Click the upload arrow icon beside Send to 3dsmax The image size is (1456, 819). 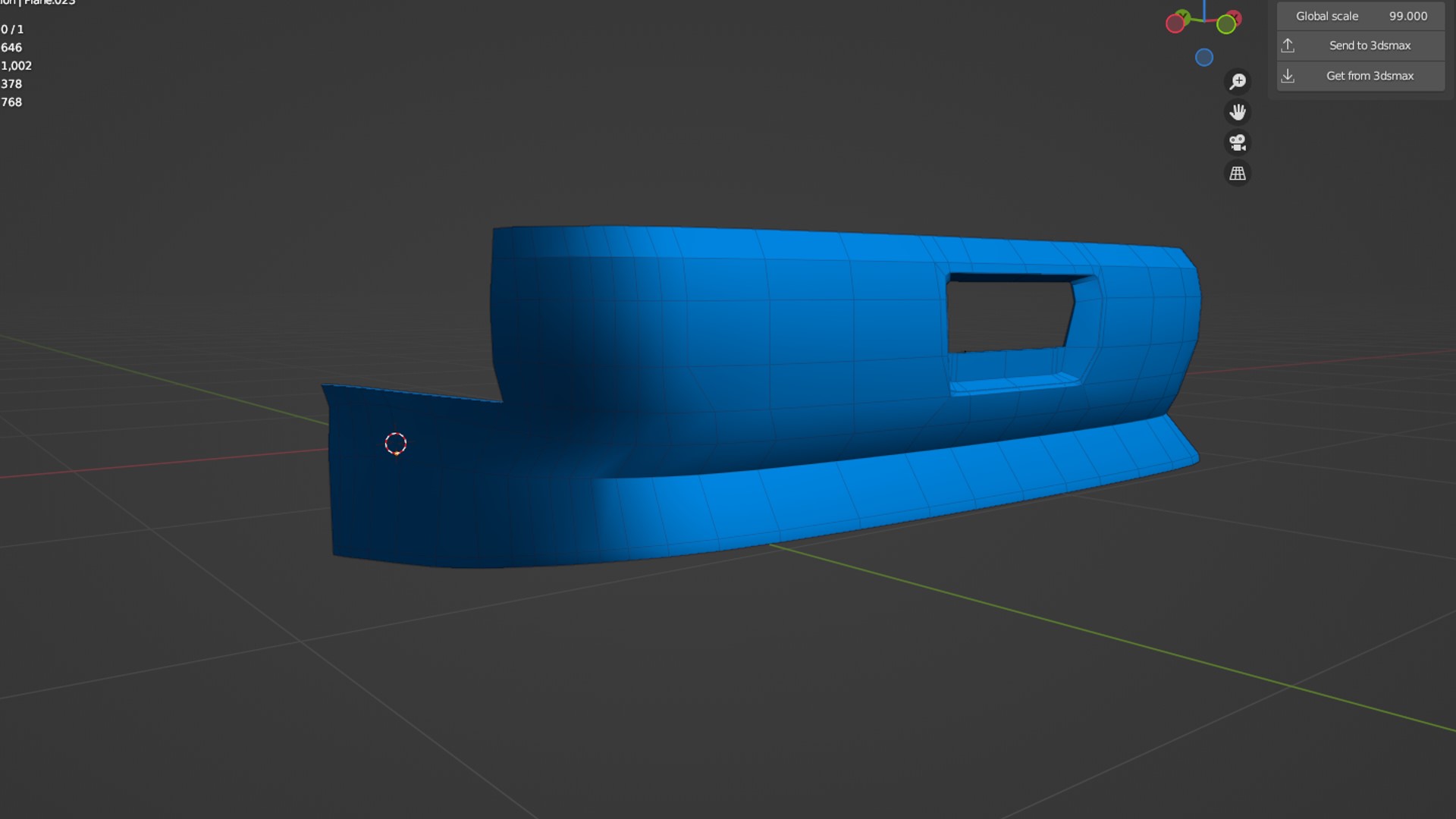1288,45
